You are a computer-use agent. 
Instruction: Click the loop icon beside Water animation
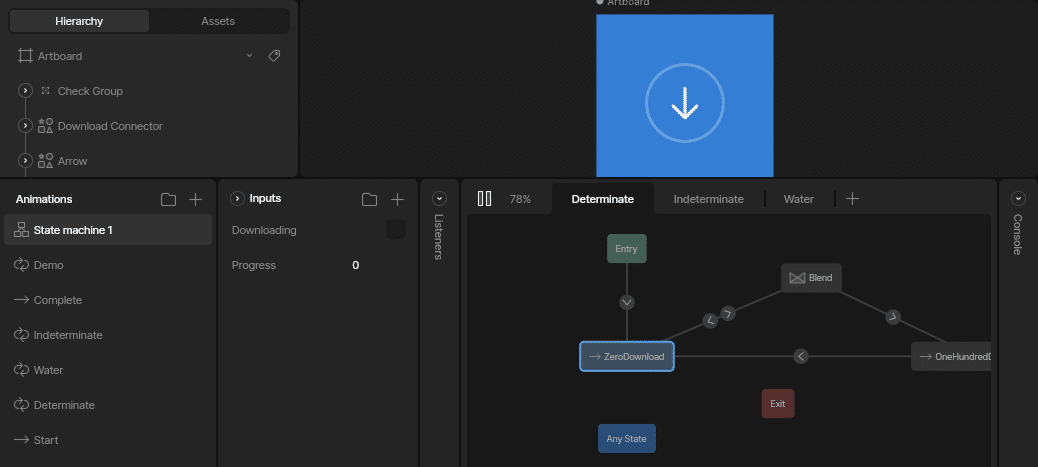point(21,370)
